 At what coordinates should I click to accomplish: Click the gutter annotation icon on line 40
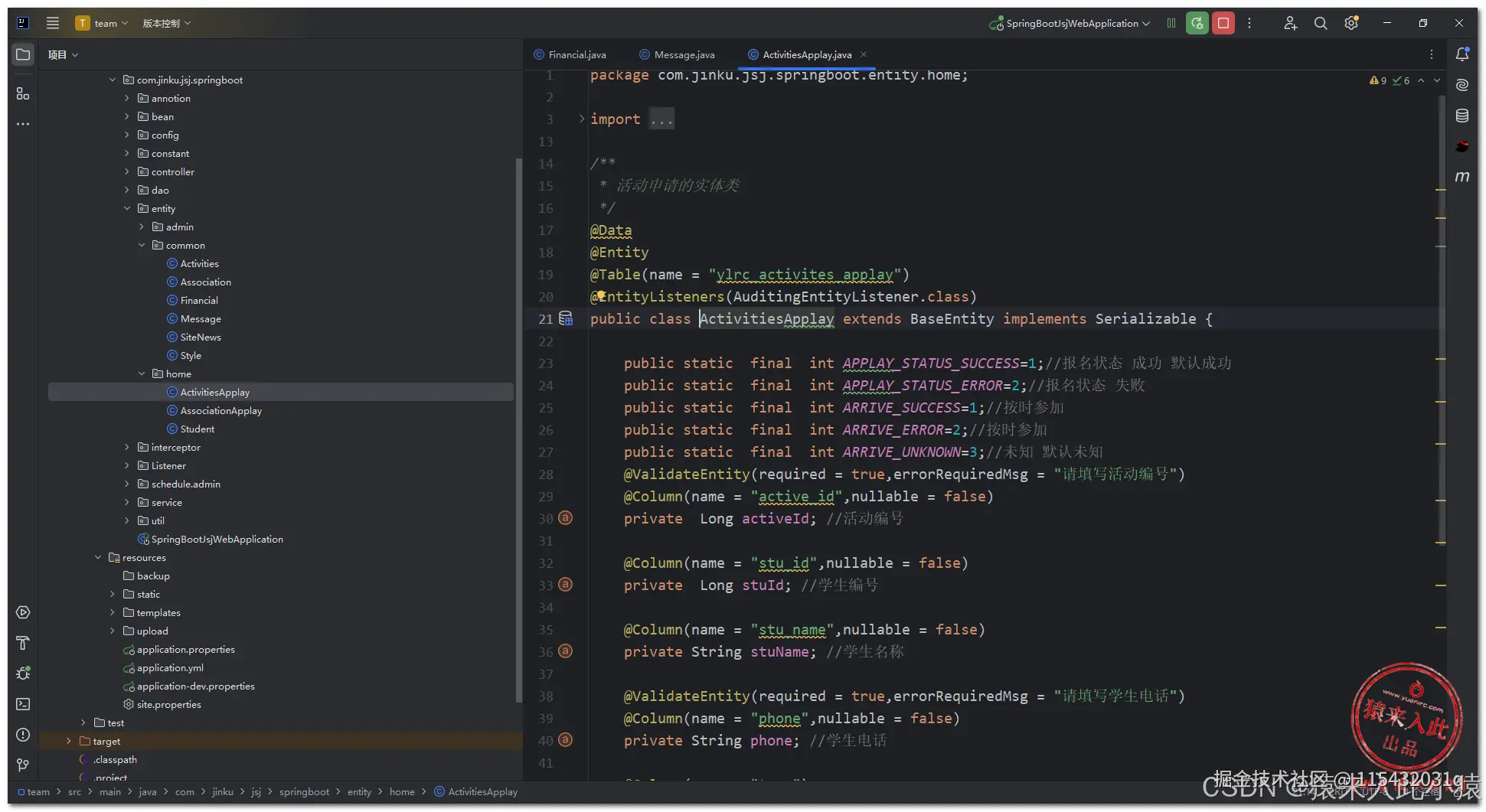coord(565,740)
